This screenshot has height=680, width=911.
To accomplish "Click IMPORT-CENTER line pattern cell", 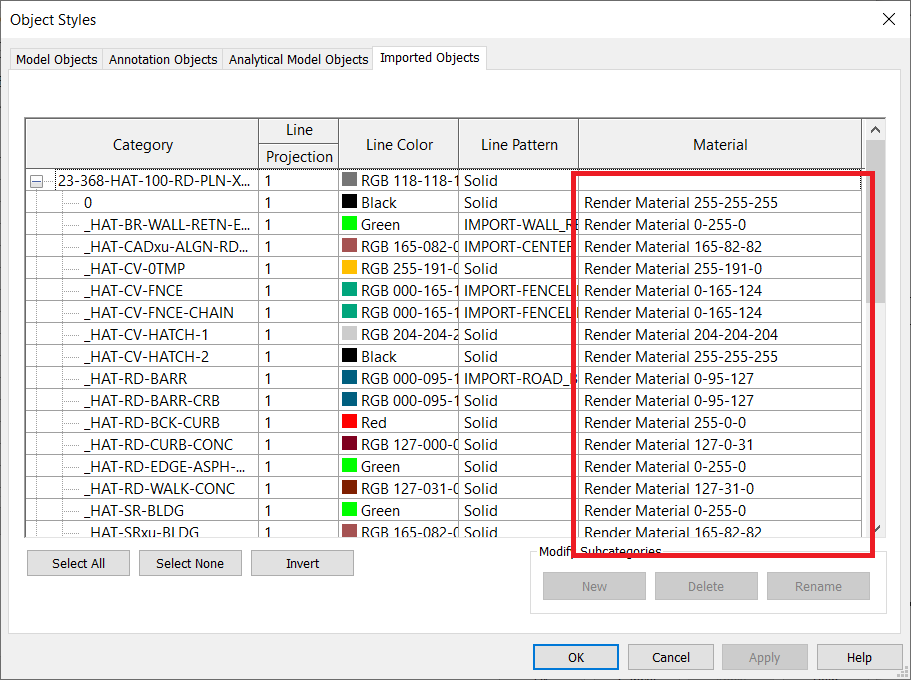I will click(x=519, y=247).
